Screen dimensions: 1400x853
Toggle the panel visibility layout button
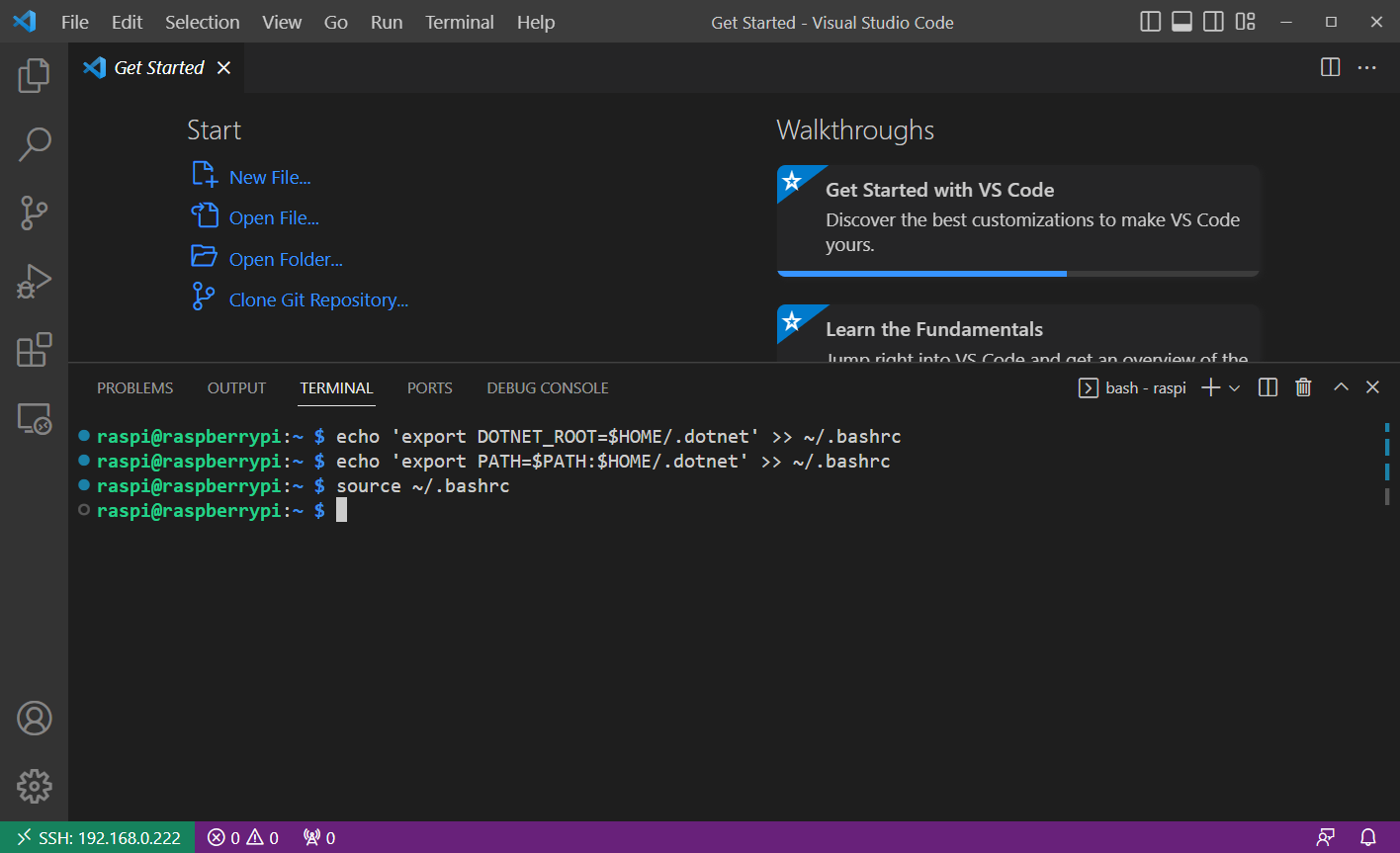point(1181,22)
